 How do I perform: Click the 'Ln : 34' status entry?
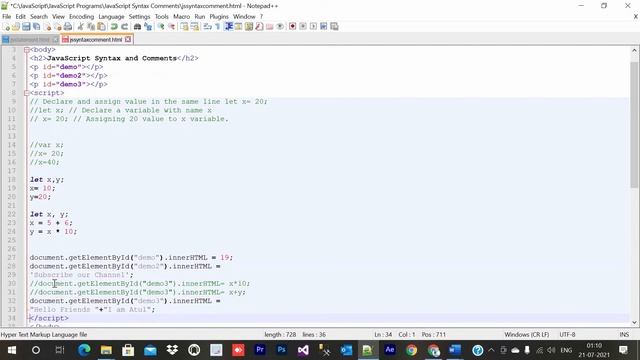point(383,334)
